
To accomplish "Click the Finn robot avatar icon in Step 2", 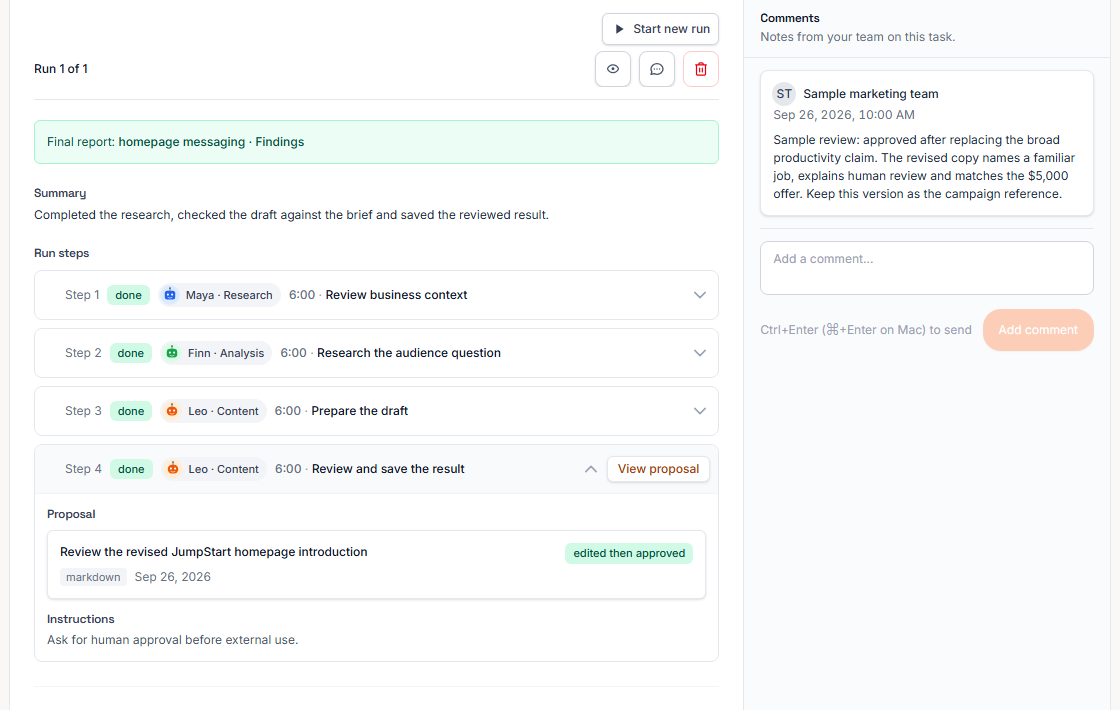I will [172, 353].
